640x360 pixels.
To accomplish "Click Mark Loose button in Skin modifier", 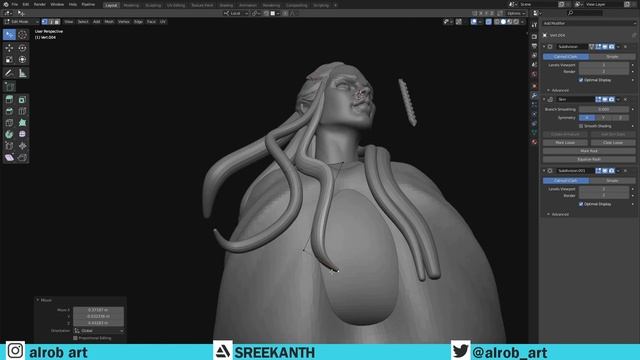I will tap(565, 143).
